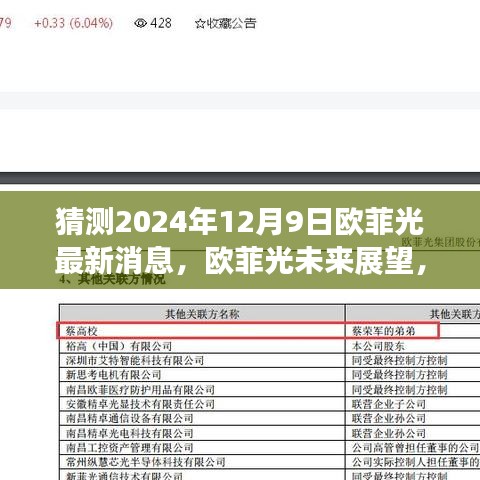Click the headline 猜测2024年12月9日欧菲光
The height and width of the screenshot is (480, 480).
tap(240, 222)
